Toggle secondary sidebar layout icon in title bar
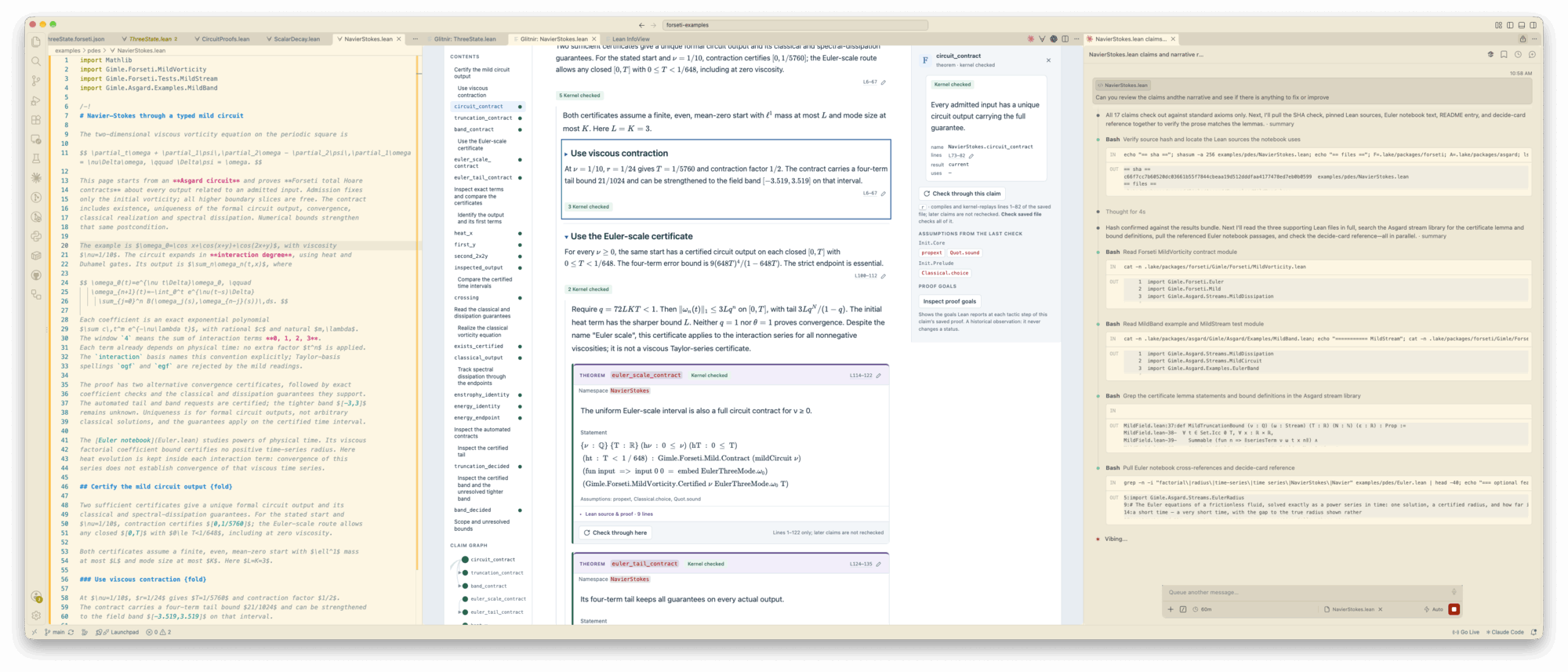The width and height of the screenshot is (1568, 672). [1533, 25]
